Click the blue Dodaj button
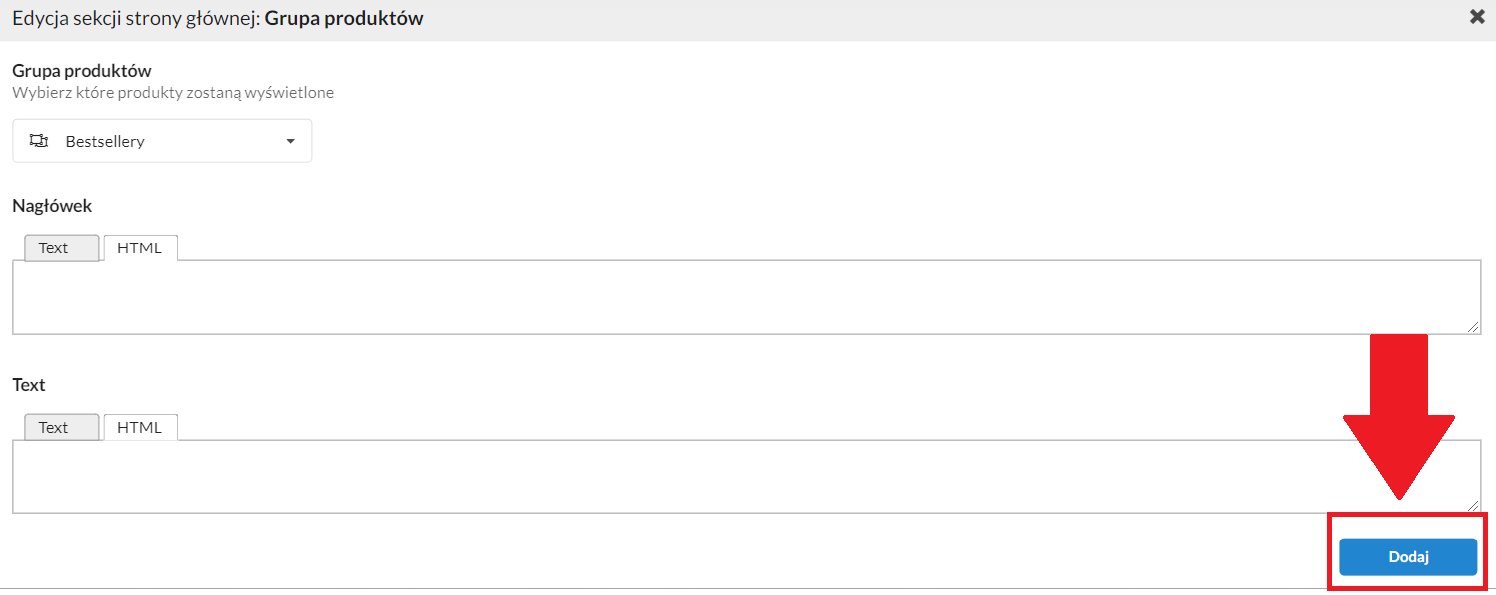 1408,557
